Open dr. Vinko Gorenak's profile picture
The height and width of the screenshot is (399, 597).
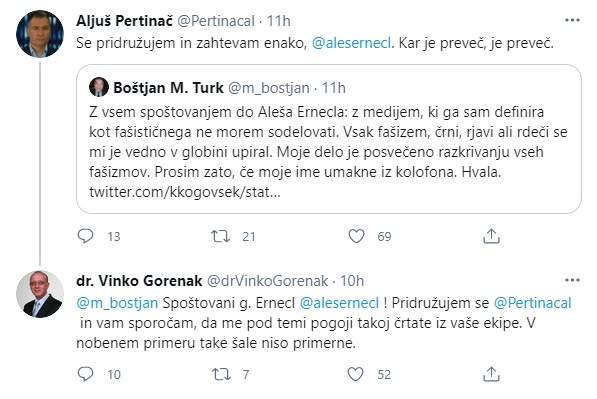tap(40, 294)
